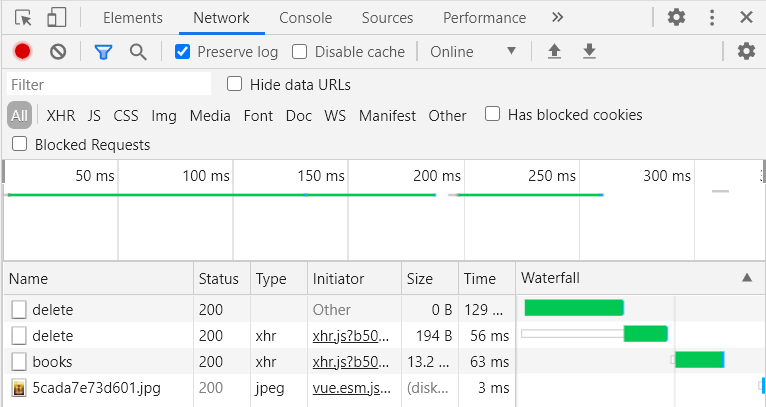The height and width of the screenshot is (407, 766).
Task: Open the xhr.js initiator link for books
Action: 351,361
